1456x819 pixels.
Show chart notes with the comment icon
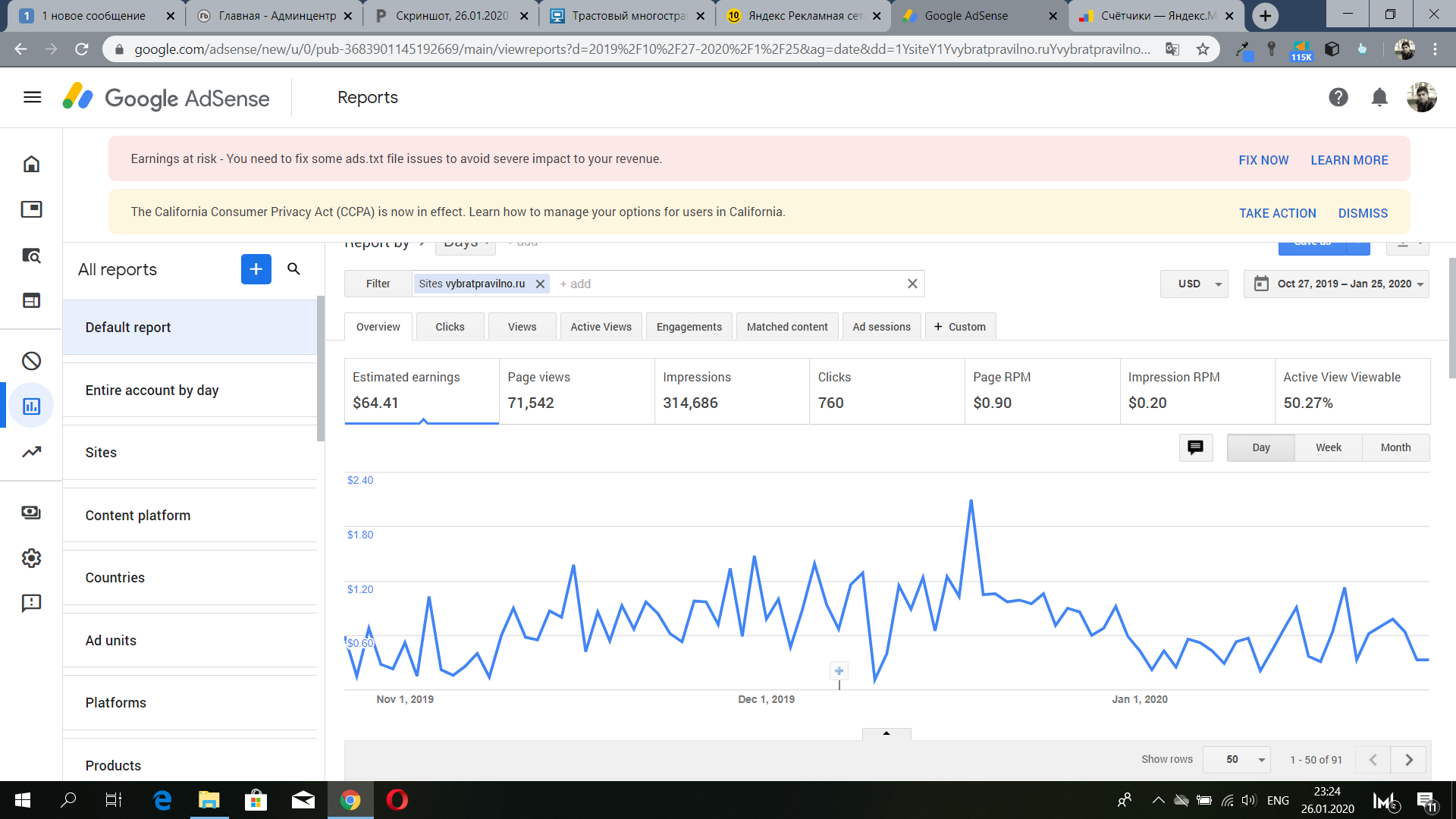click(1195, 447)
